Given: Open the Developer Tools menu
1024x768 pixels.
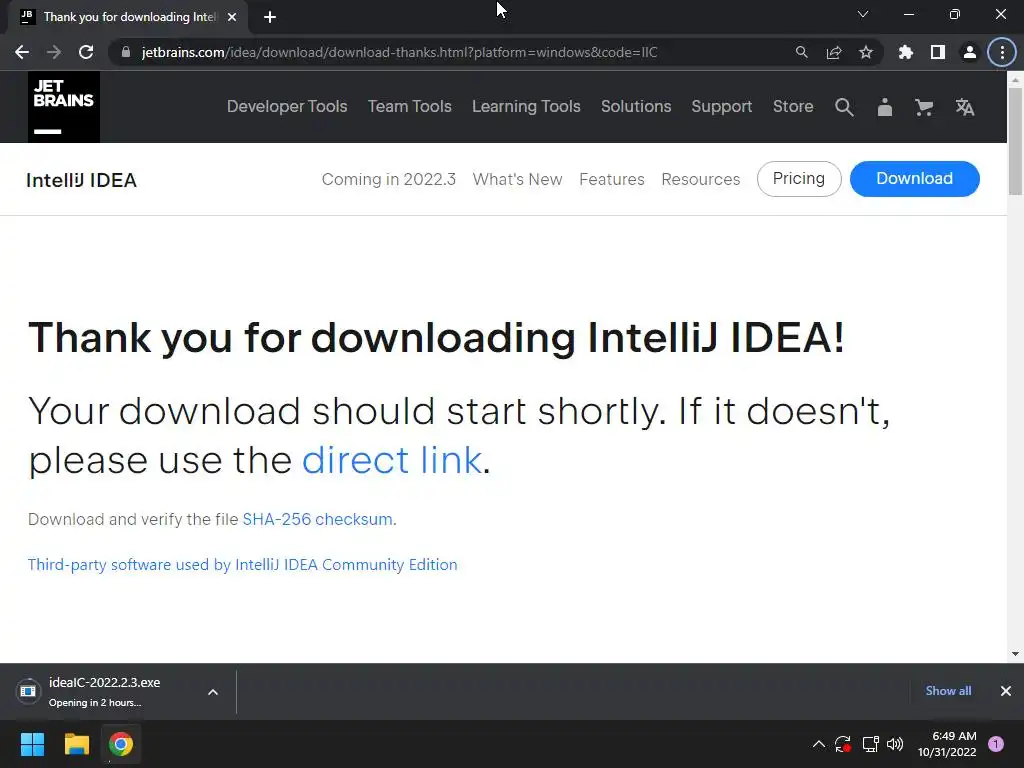Looking at the screenshot, I should coord(287,106).
